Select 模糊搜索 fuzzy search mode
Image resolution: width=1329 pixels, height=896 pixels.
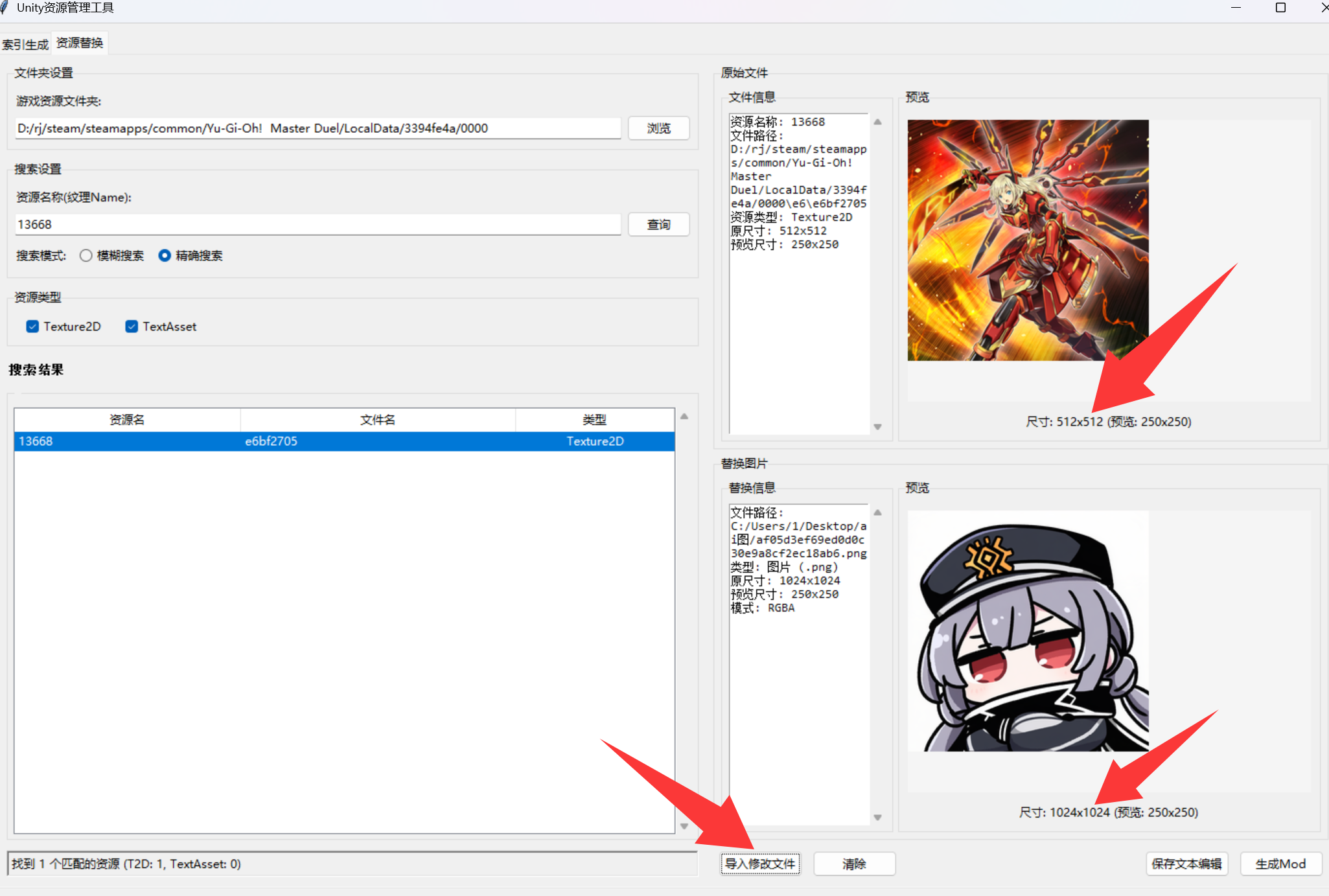[86, 256]
